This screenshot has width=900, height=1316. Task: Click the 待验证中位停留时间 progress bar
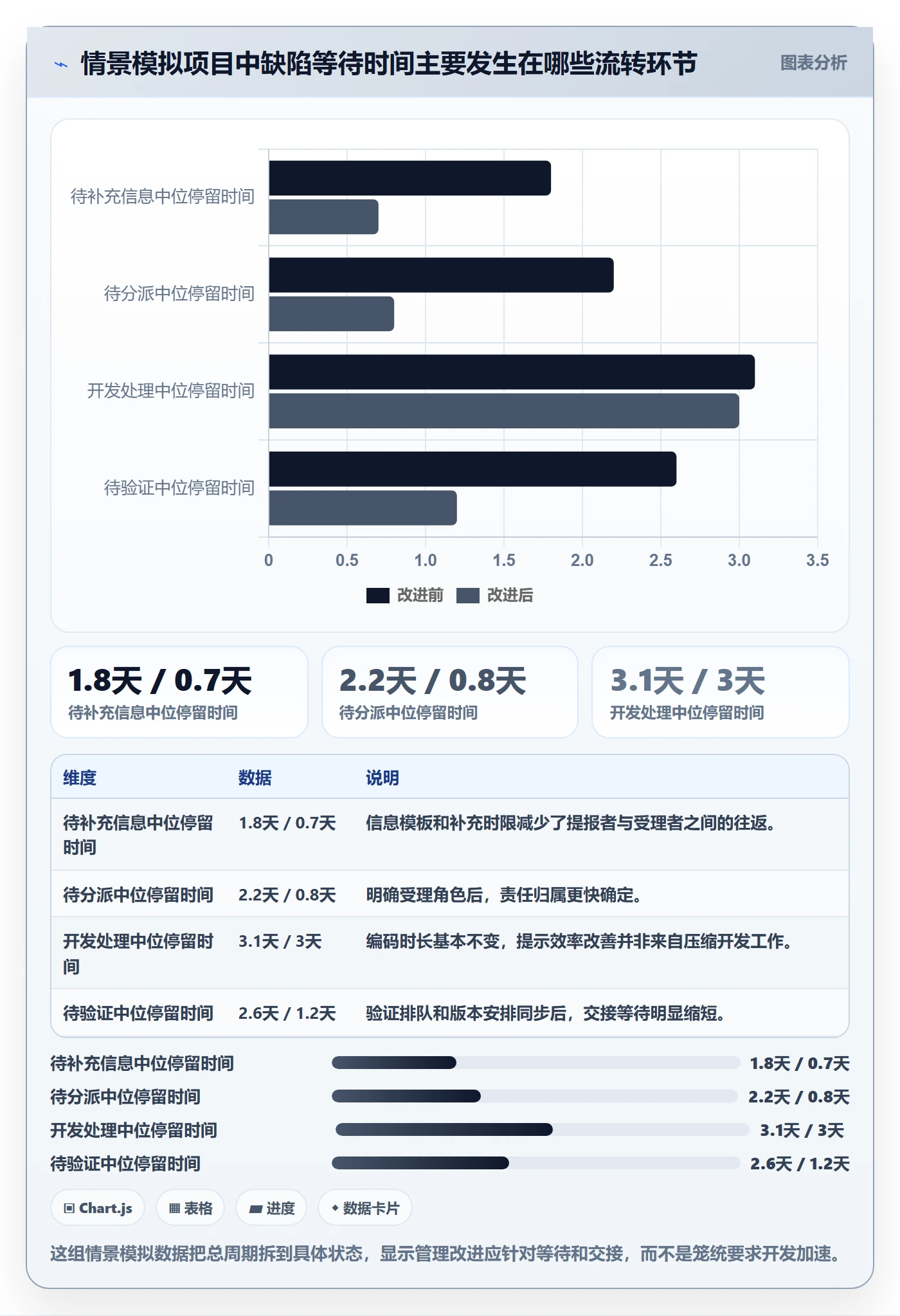tap(536, 1163)
